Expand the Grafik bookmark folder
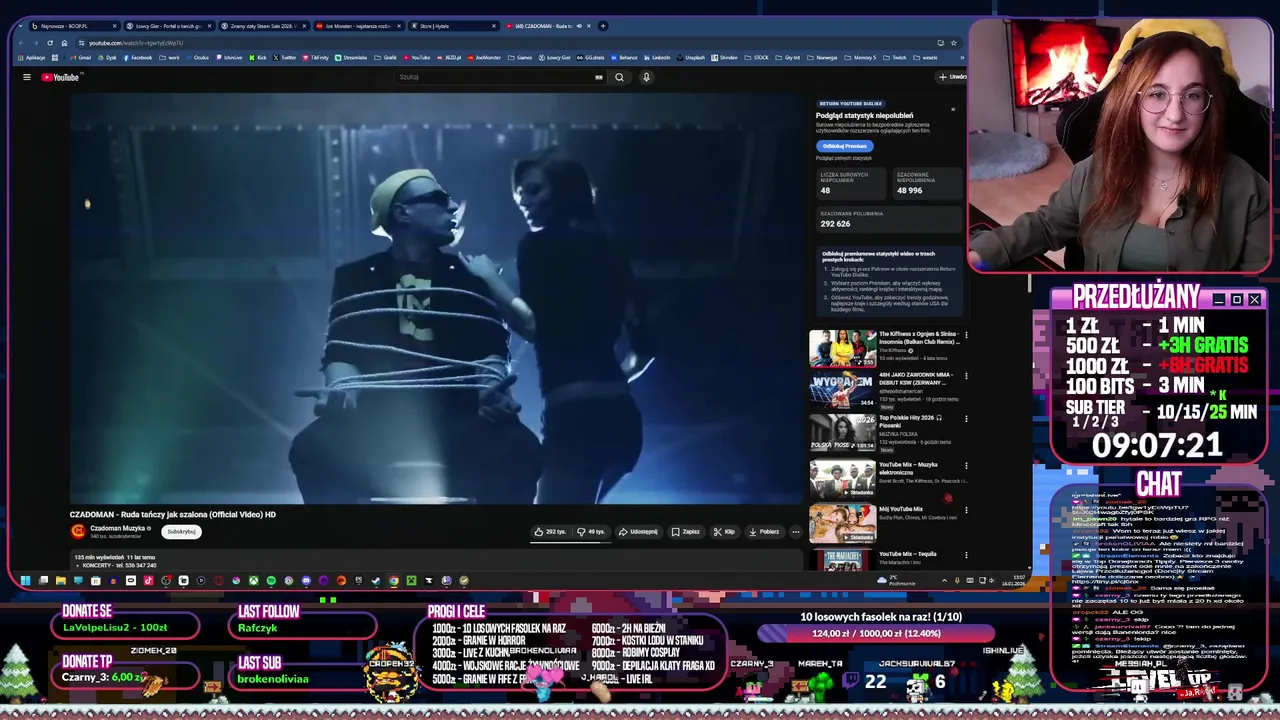The image size is (1280, 720). click(x=383, y=57)
